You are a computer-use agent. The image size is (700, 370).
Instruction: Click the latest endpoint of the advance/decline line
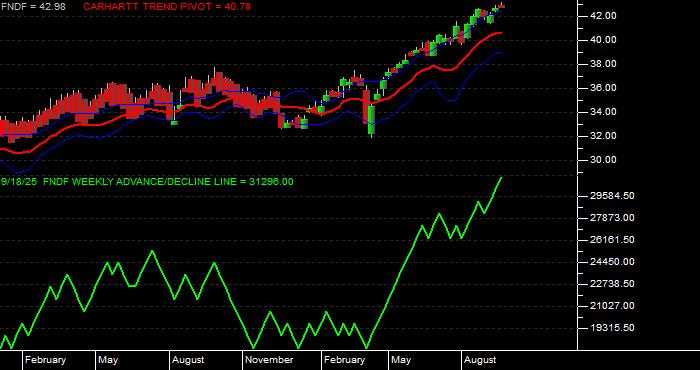pos(501,178)
